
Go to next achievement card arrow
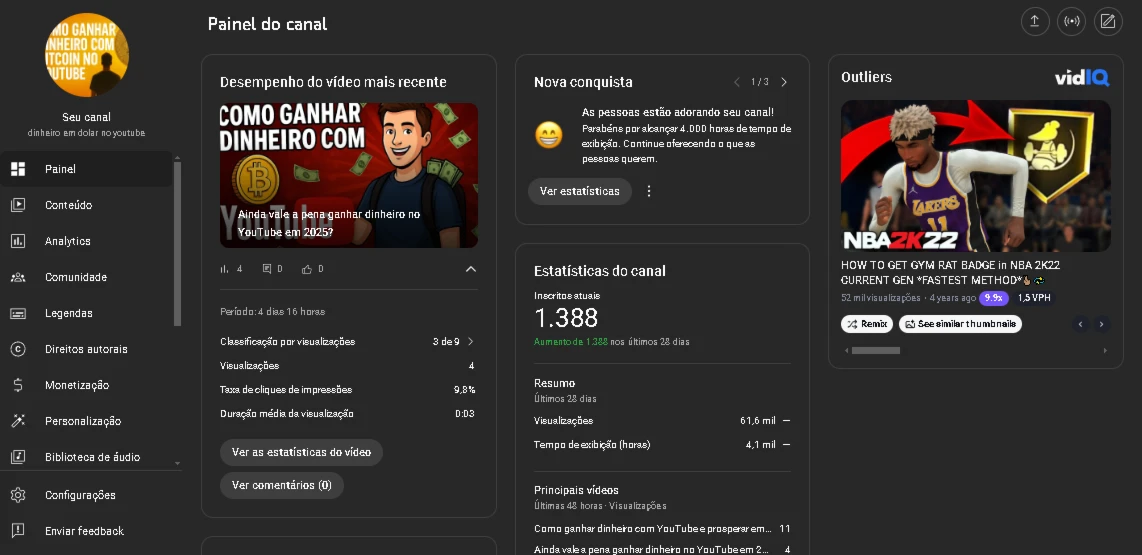click(x=784, y=82)
